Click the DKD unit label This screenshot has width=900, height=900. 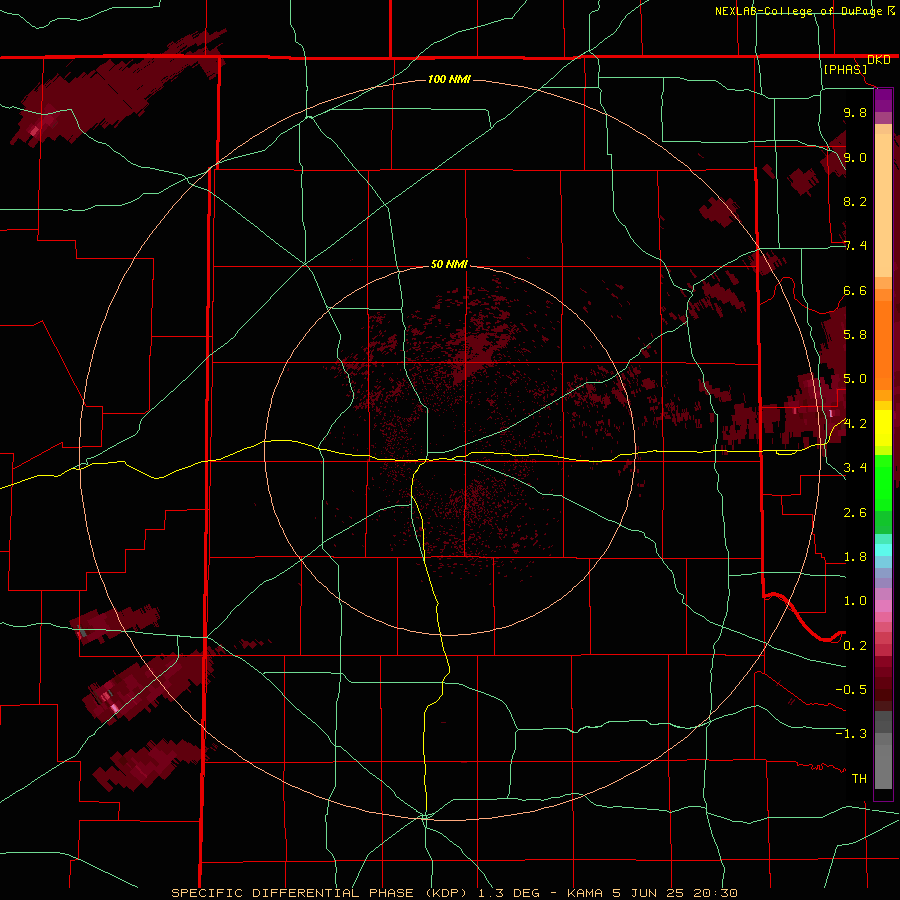[878, 60]
